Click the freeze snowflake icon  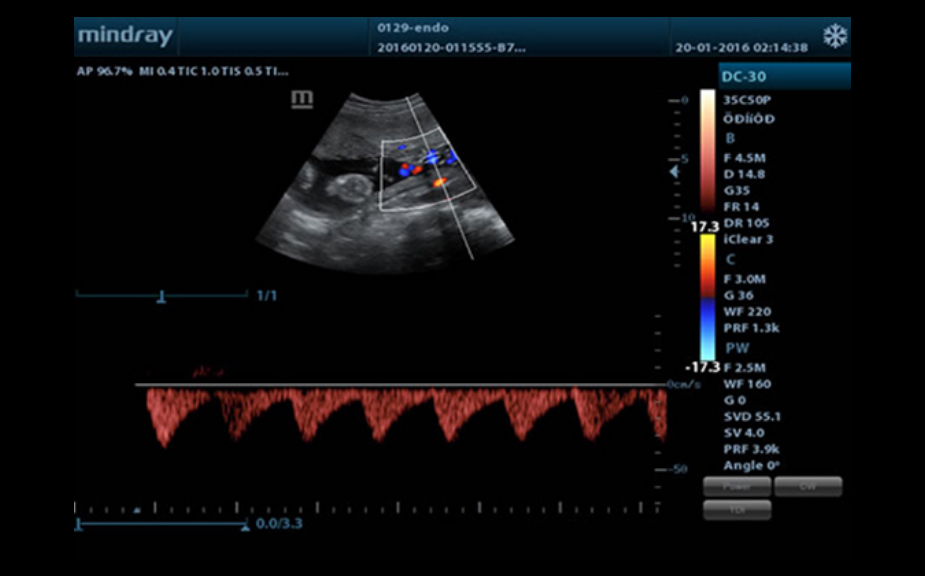pos(834,37)
